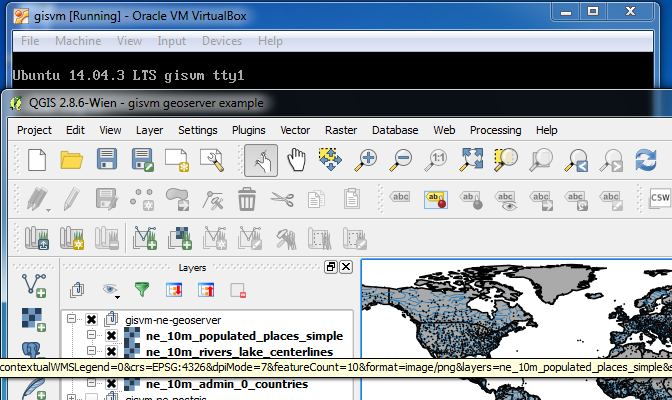Float the Layers panel

(330, 267)
